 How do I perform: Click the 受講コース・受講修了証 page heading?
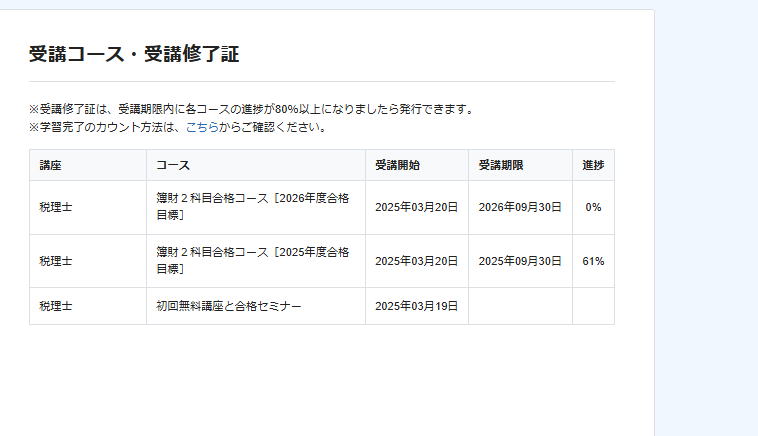point(134,54)
